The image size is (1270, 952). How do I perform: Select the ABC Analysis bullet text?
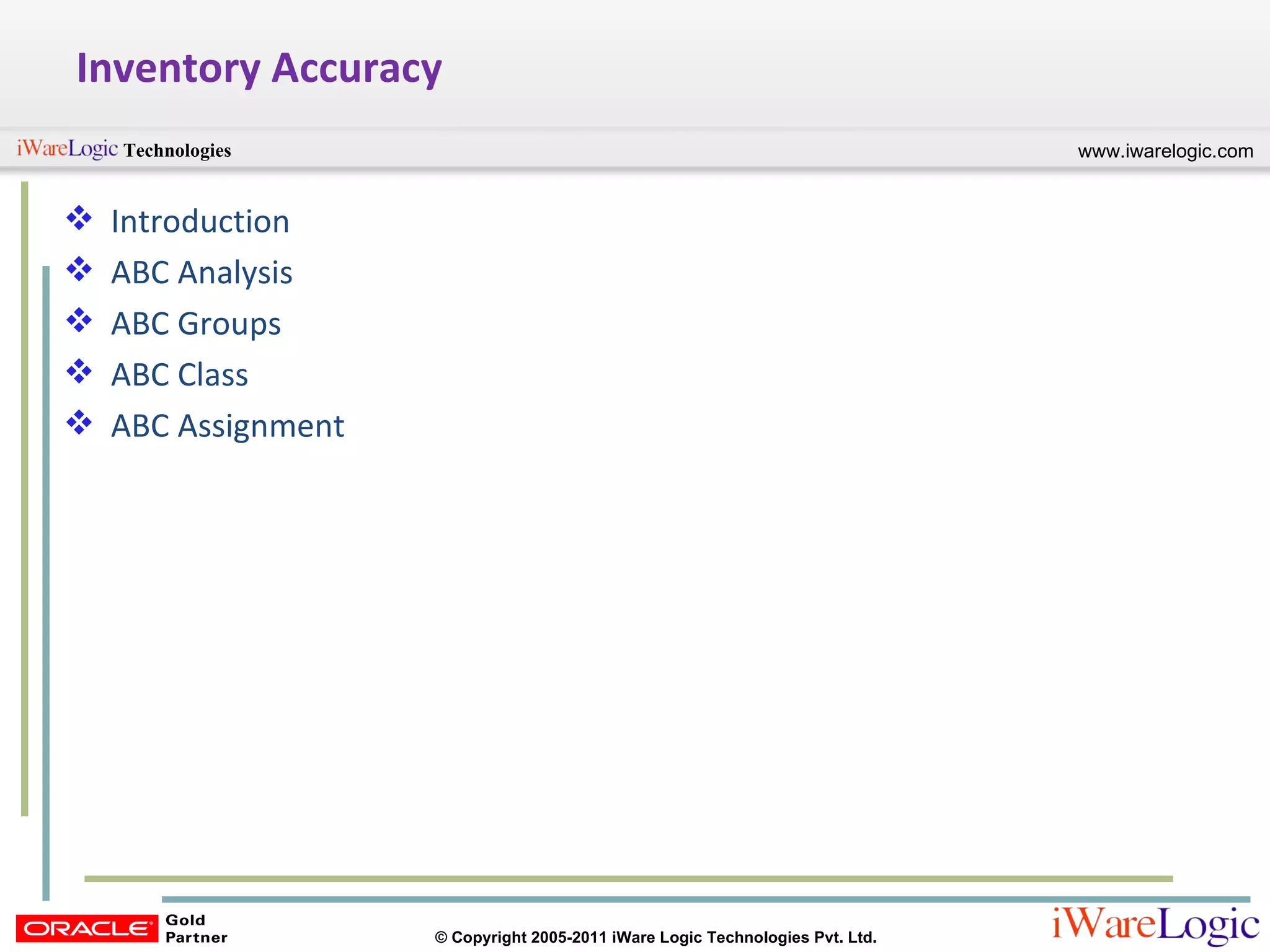pyautogui.click(x=202, y=273)
